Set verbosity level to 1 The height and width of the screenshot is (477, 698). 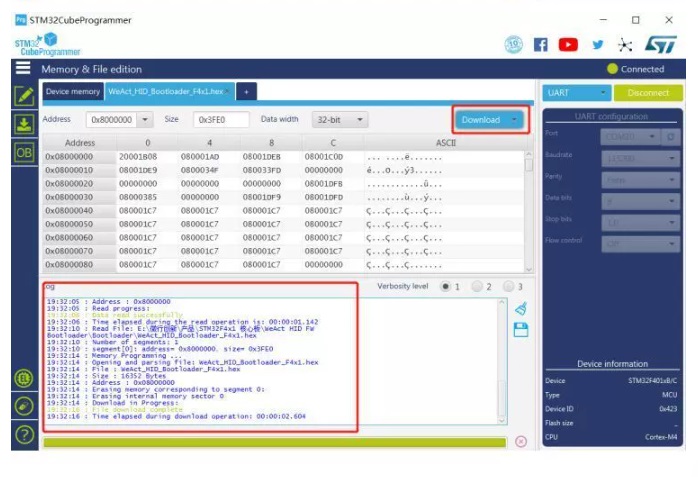[x=446, y=286]
